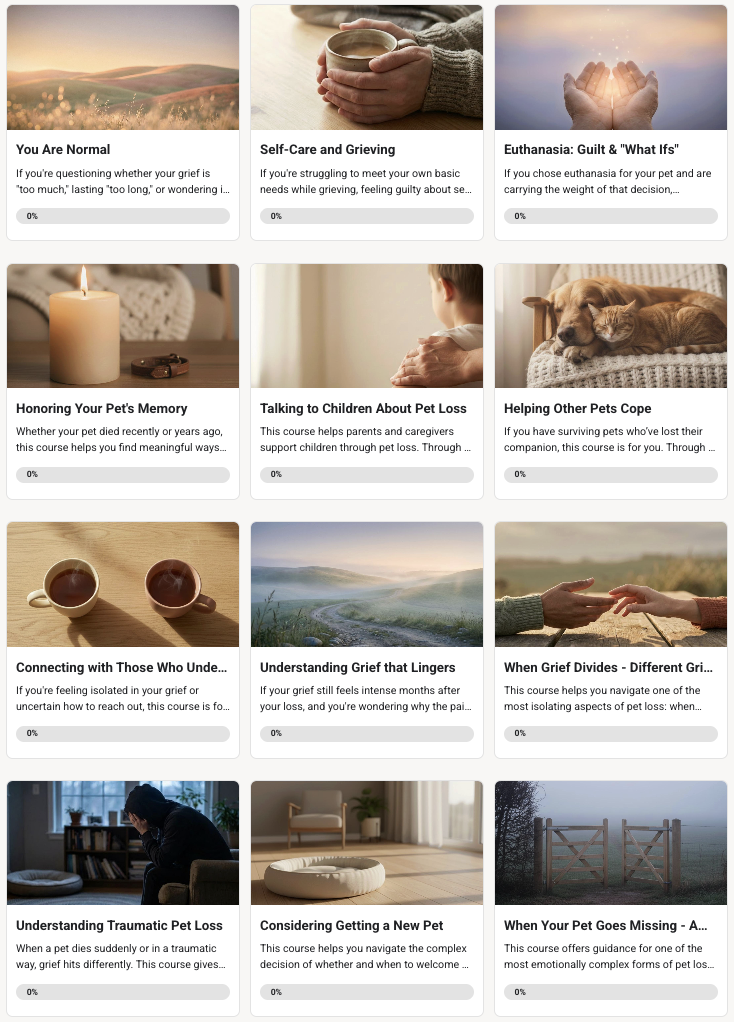
Task: Click progress bar under You Are Normal
Action: (x=123, y=216)
